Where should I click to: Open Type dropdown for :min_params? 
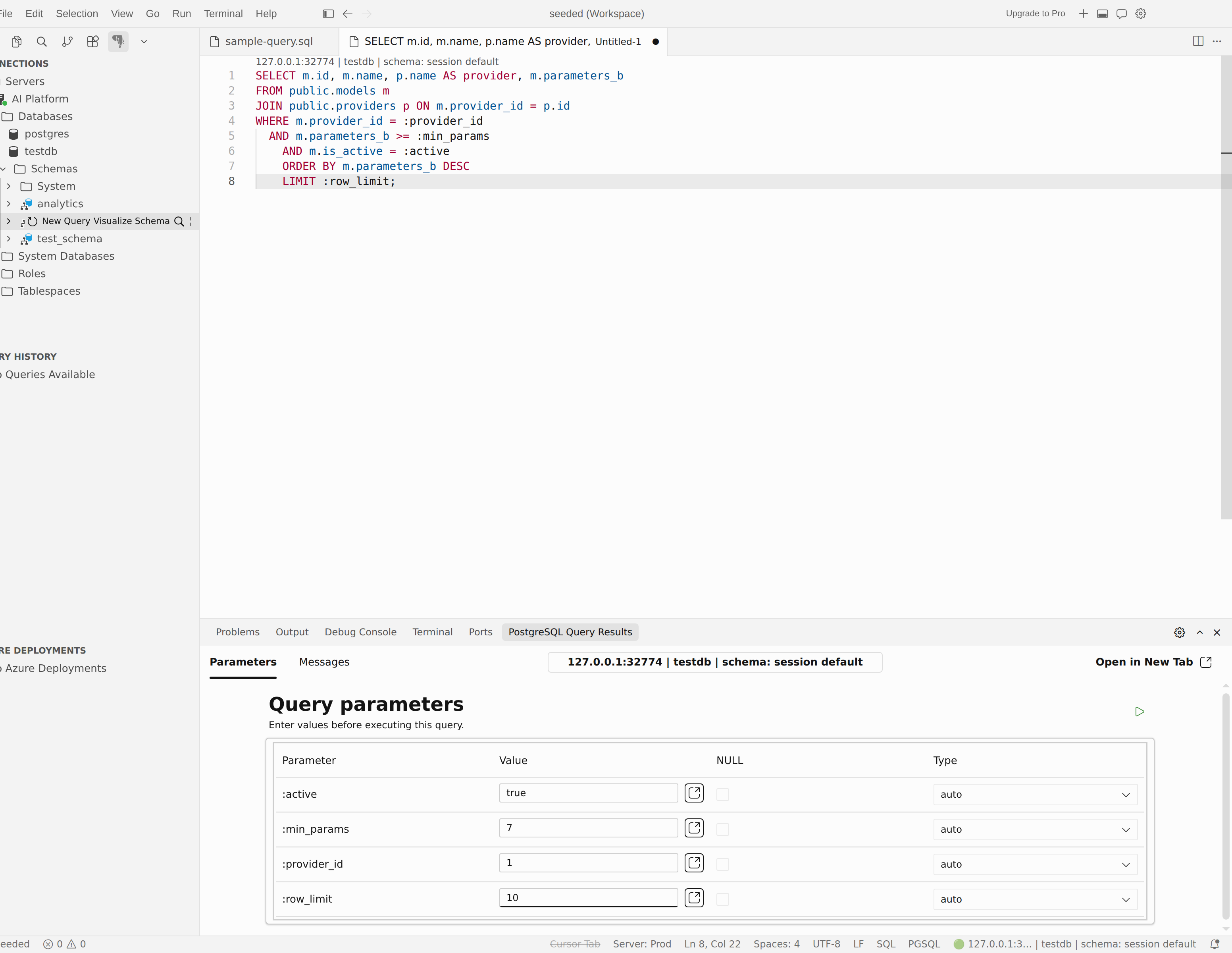[x=1035, y=830]
